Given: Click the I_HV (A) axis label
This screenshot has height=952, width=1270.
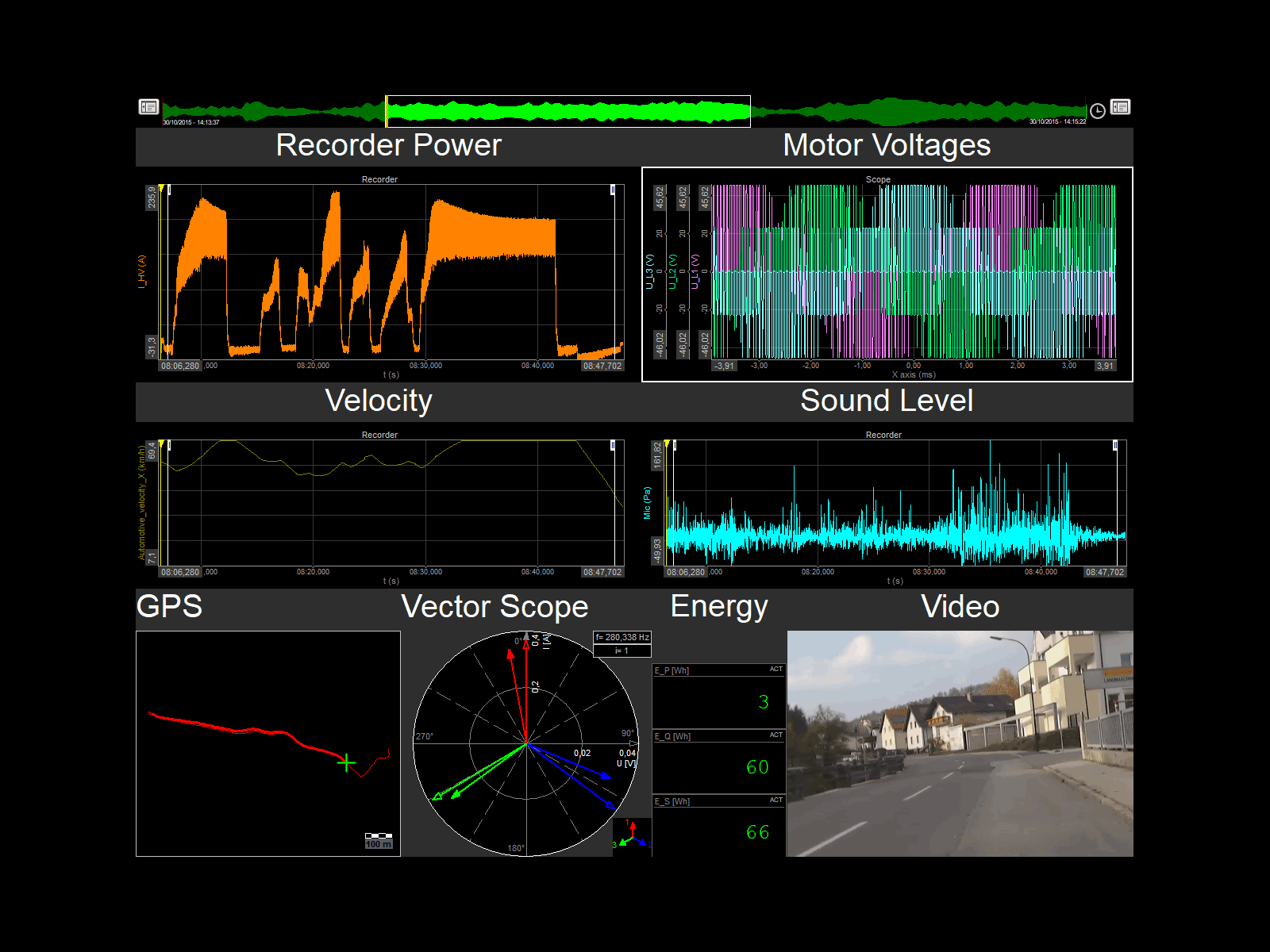Looking at the screenshot, I should point(142,271).
